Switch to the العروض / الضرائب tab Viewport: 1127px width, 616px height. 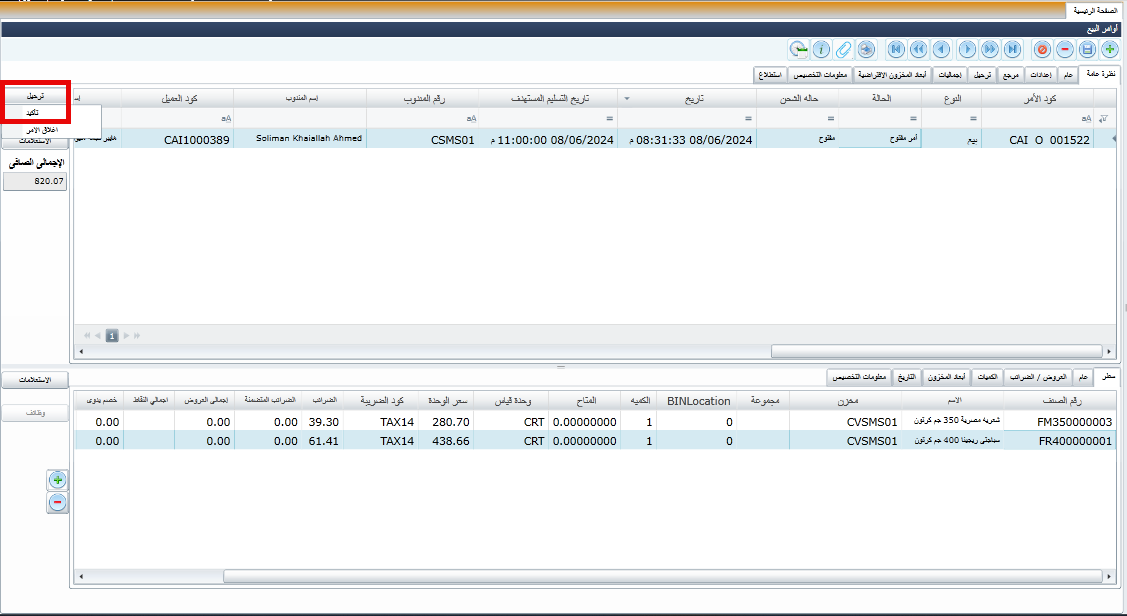(1036, 377)
